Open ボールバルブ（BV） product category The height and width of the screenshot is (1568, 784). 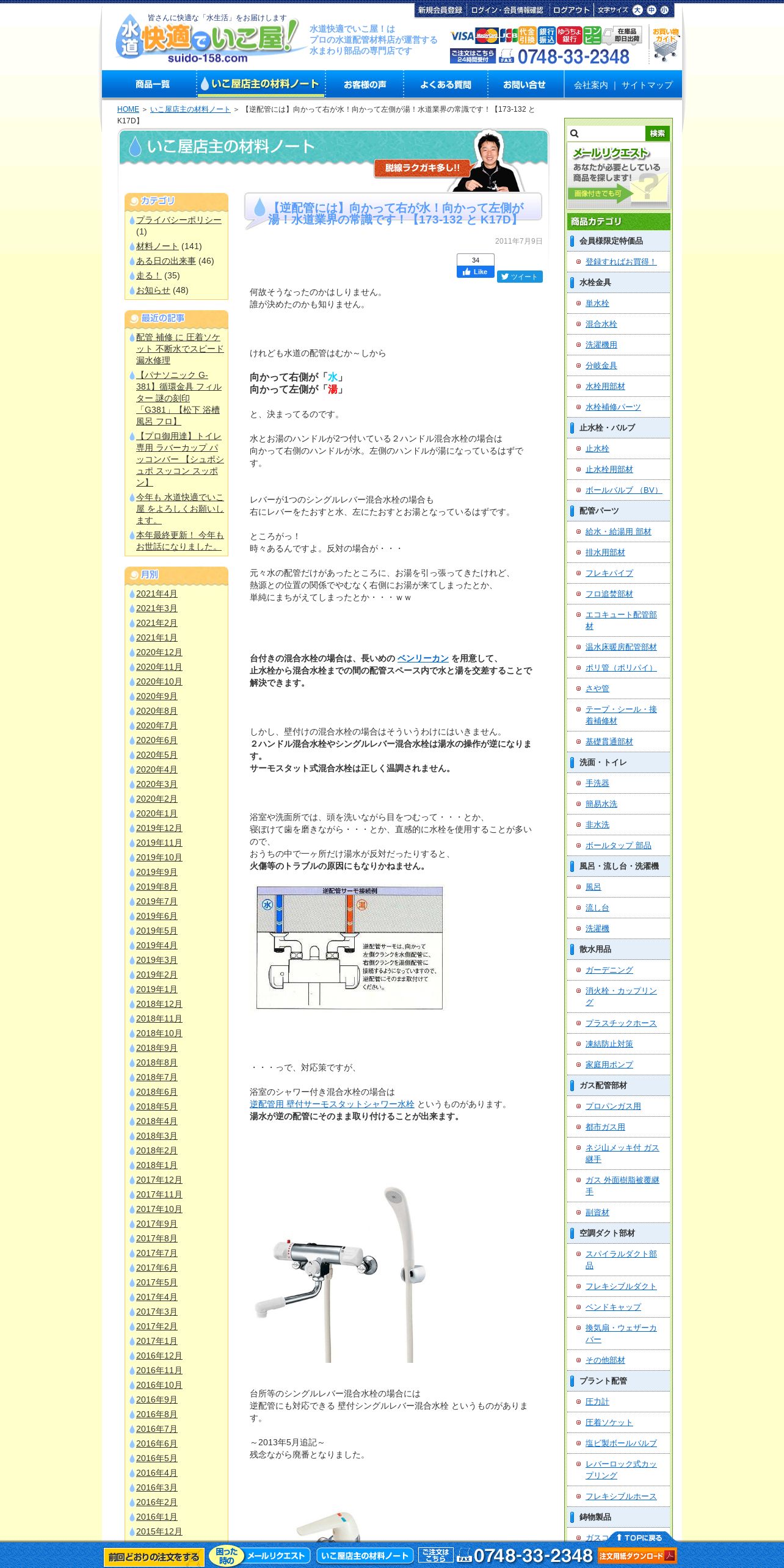[x=623, y=490]
